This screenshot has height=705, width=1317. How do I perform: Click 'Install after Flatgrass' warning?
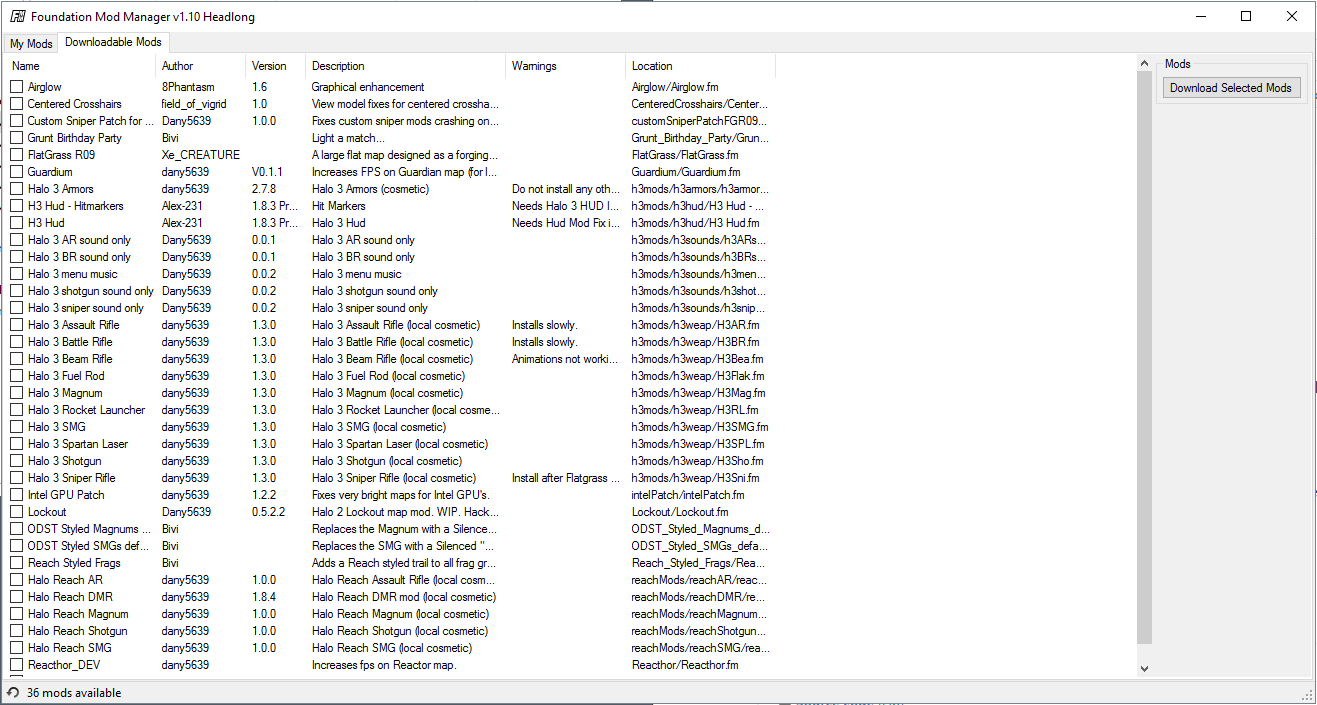pos(565,478)
